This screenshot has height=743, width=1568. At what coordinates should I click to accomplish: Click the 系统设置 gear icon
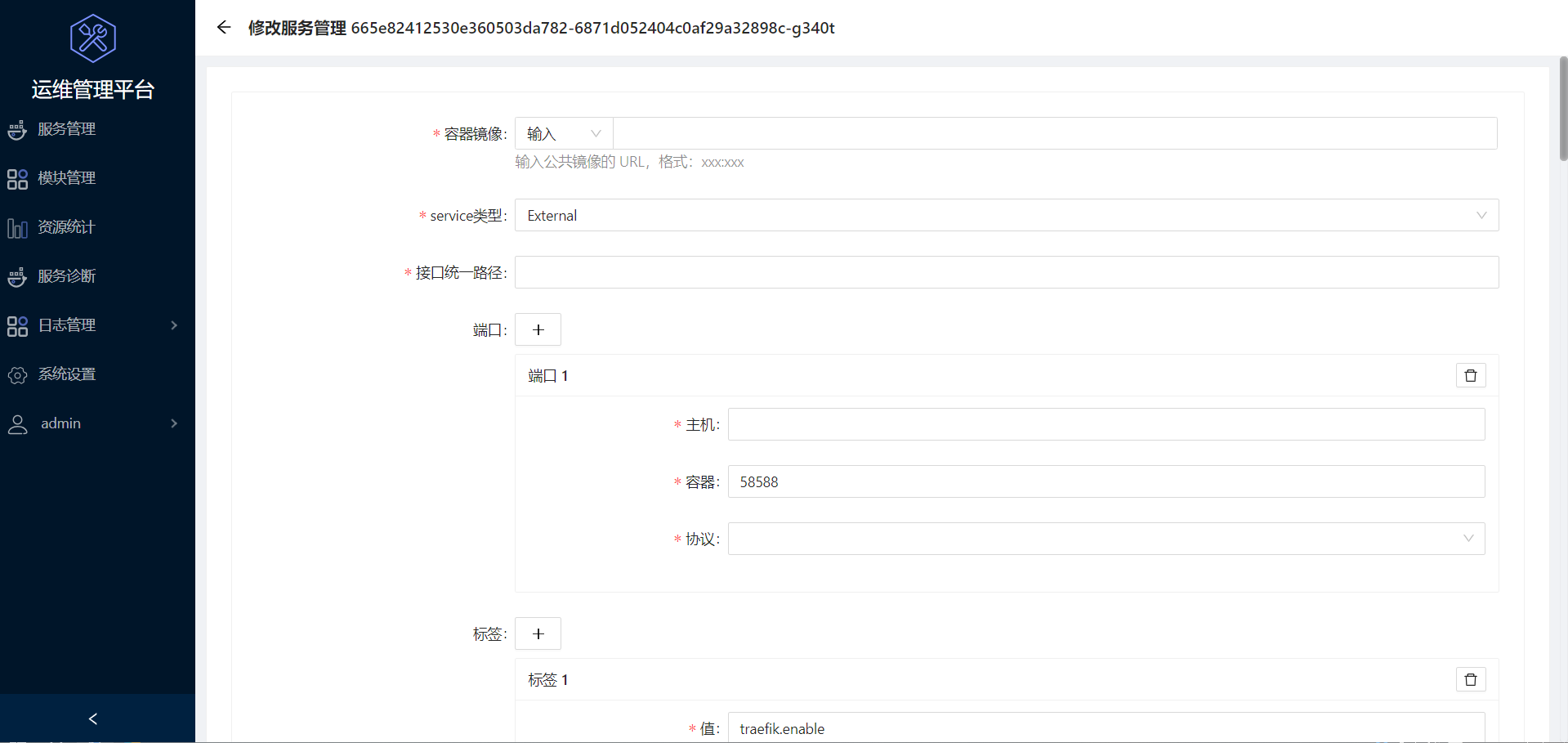coord(17,375)
